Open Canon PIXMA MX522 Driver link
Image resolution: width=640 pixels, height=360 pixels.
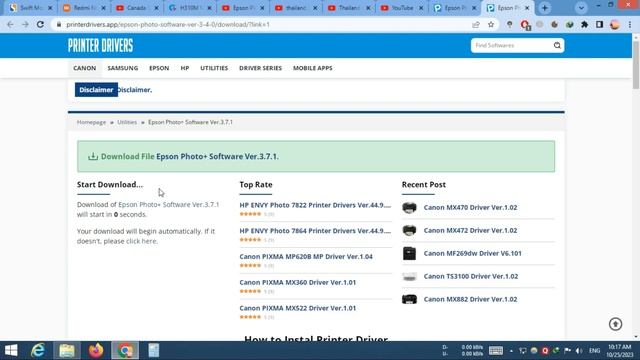[x=298, y=308]
